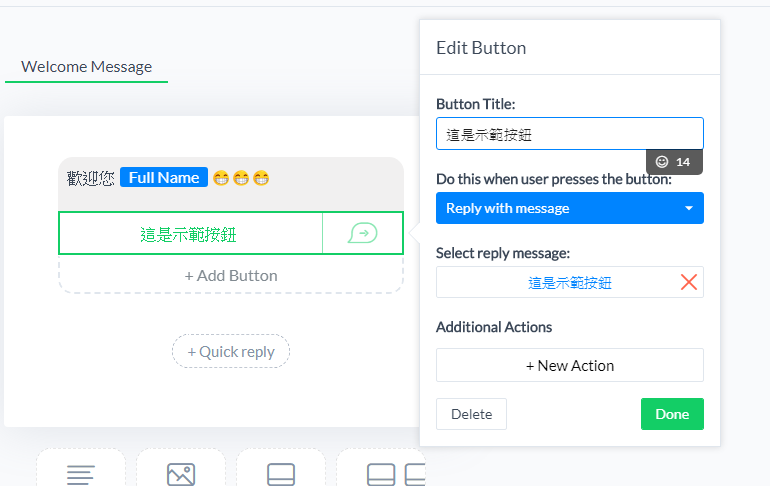Open the Reply with message dropdown
The width and height of the screenshot is (770, 486).
tap(570, 208)
